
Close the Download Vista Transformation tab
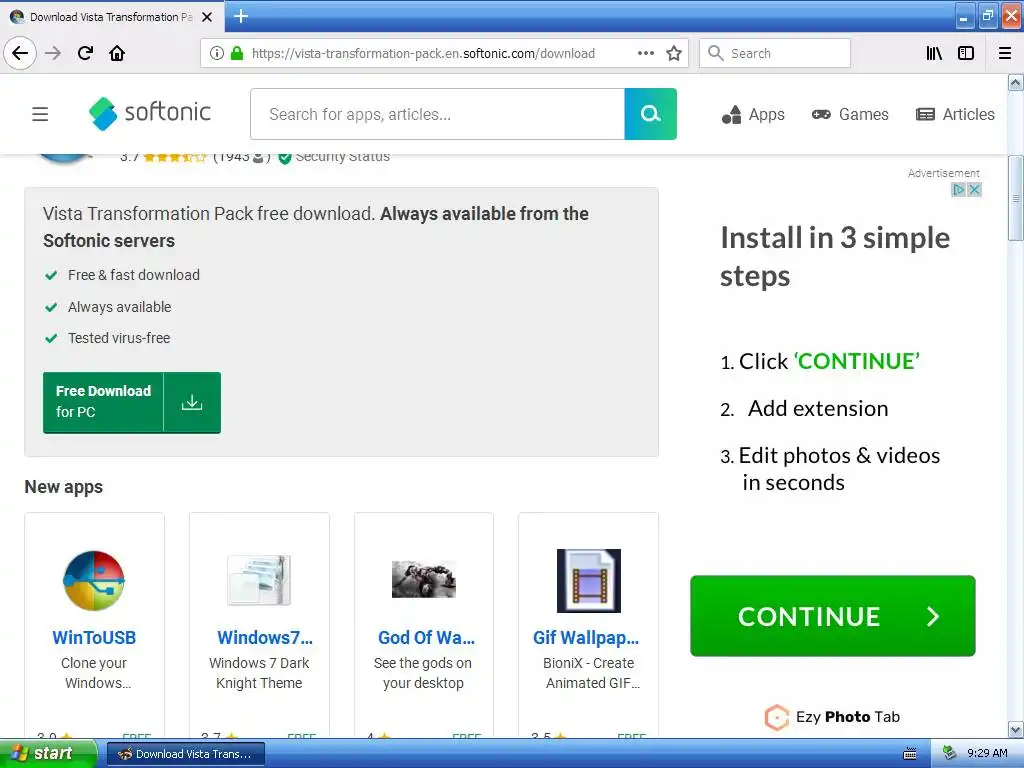pyautogui.click(x=207, y=17)
